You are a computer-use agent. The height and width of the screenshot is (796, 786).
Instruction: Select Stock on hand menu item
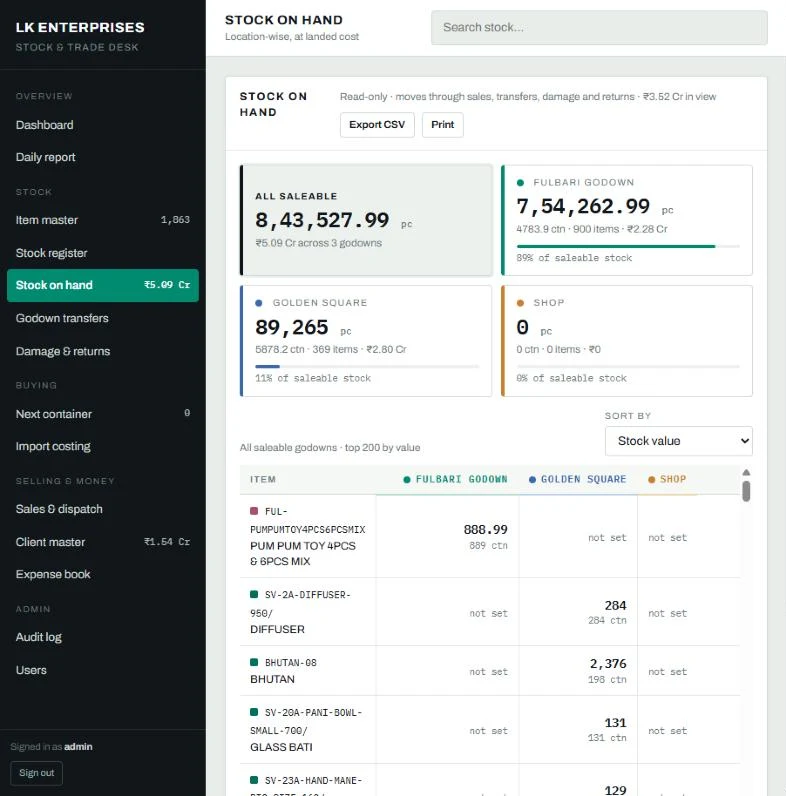coord(103,285)
